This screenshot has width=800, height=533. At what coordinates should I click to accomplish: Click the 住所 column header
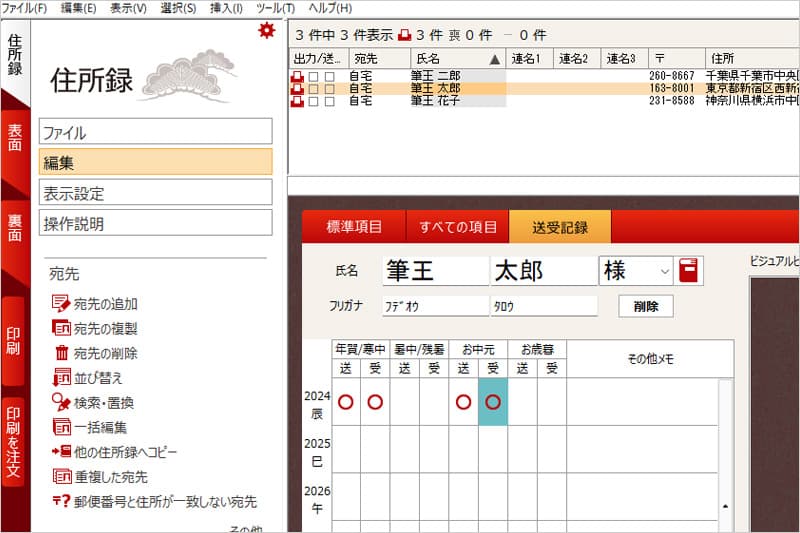pos(752,59)
